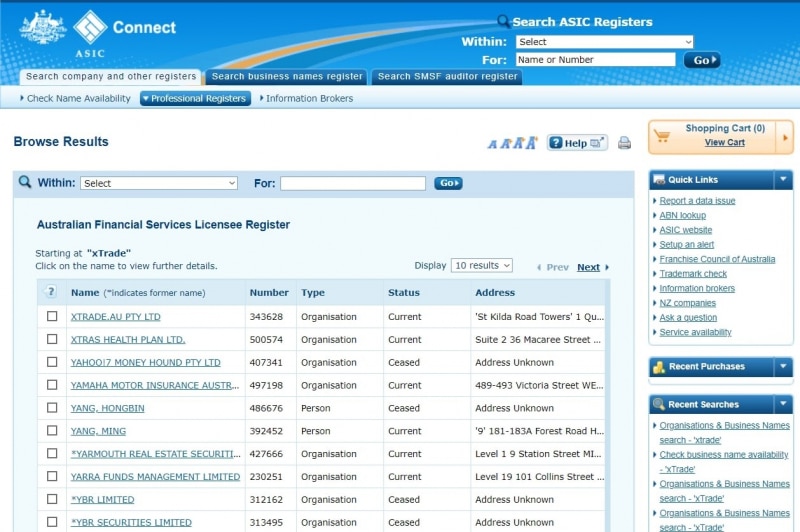Focus the results For search field
The width and height of the screenshot is (800, 532).
tap(353, 183)
